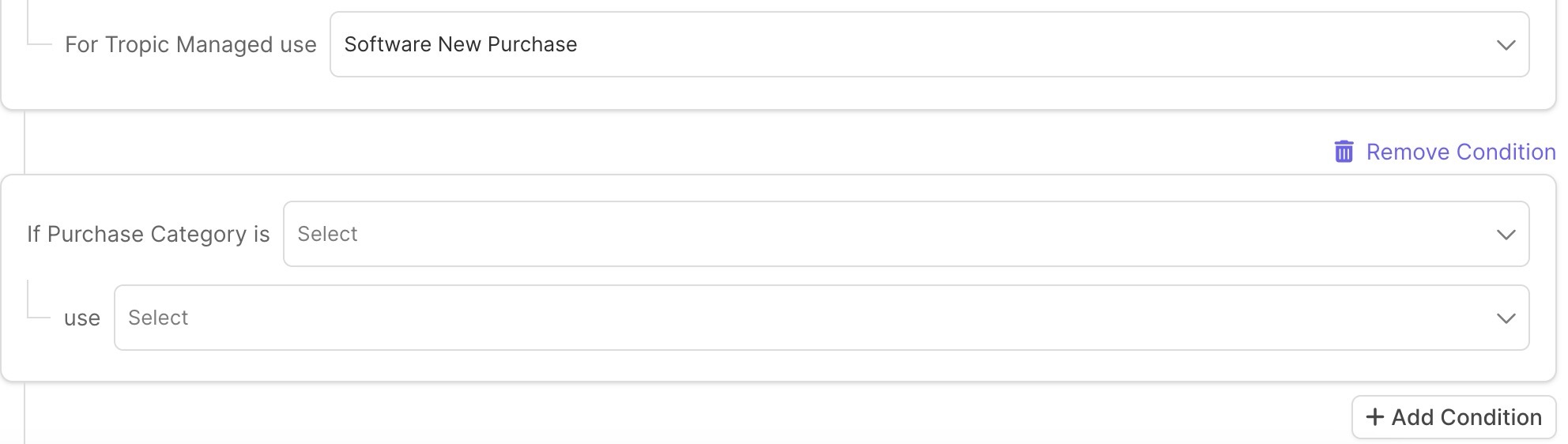The image size is (1568, 444).
Task: Click the 'Add Condition' text label
Action: [1467, 417]
